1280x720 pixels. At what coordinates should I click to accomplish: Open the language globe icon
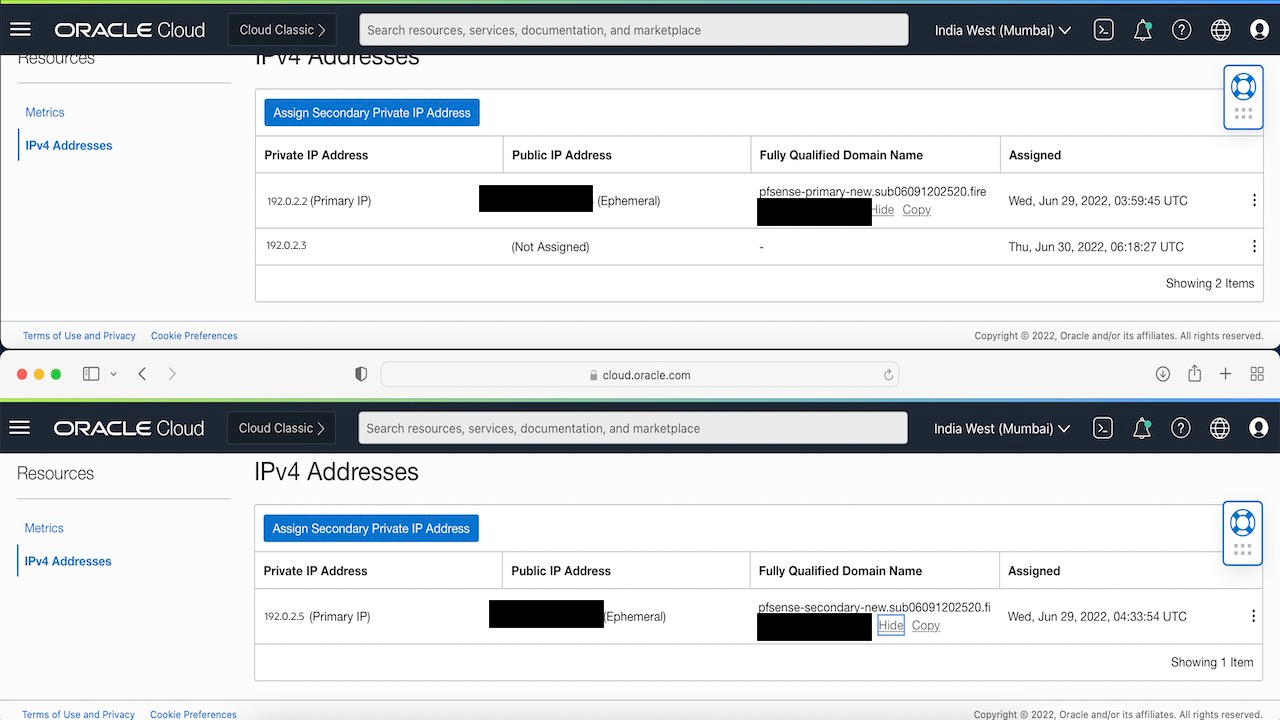pyautogui.click(x=1219, y=427)
